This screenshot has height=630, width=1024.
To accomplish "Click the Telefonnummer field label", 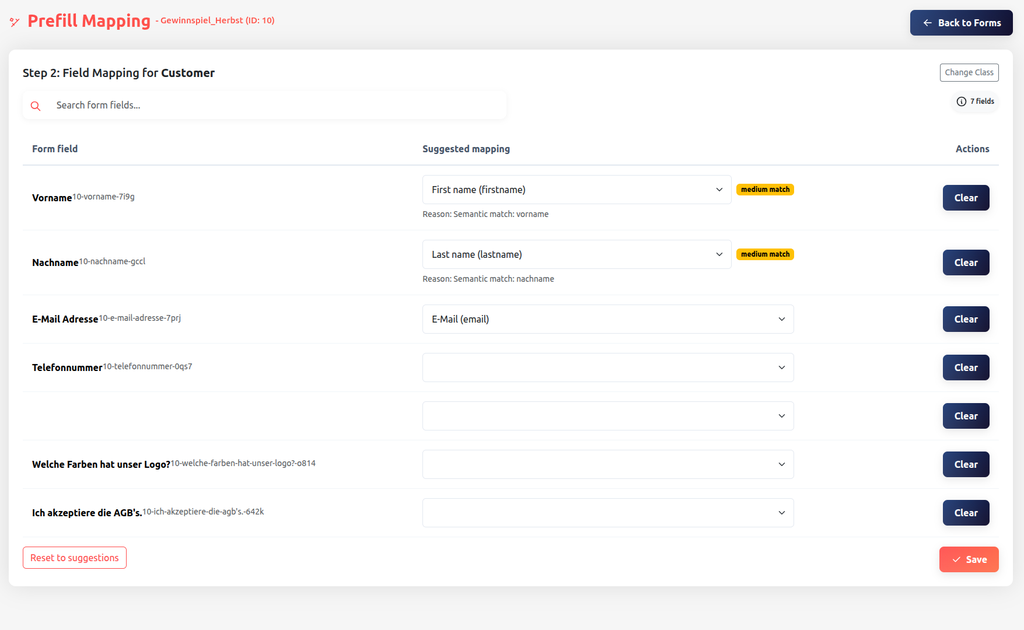I will (x=67, y=368).
